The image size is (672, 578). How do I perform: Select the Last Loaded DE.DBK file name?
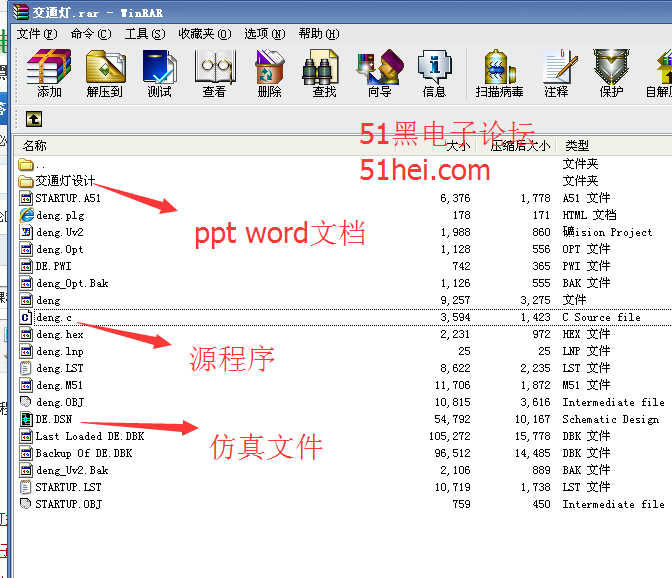point(90,436)
